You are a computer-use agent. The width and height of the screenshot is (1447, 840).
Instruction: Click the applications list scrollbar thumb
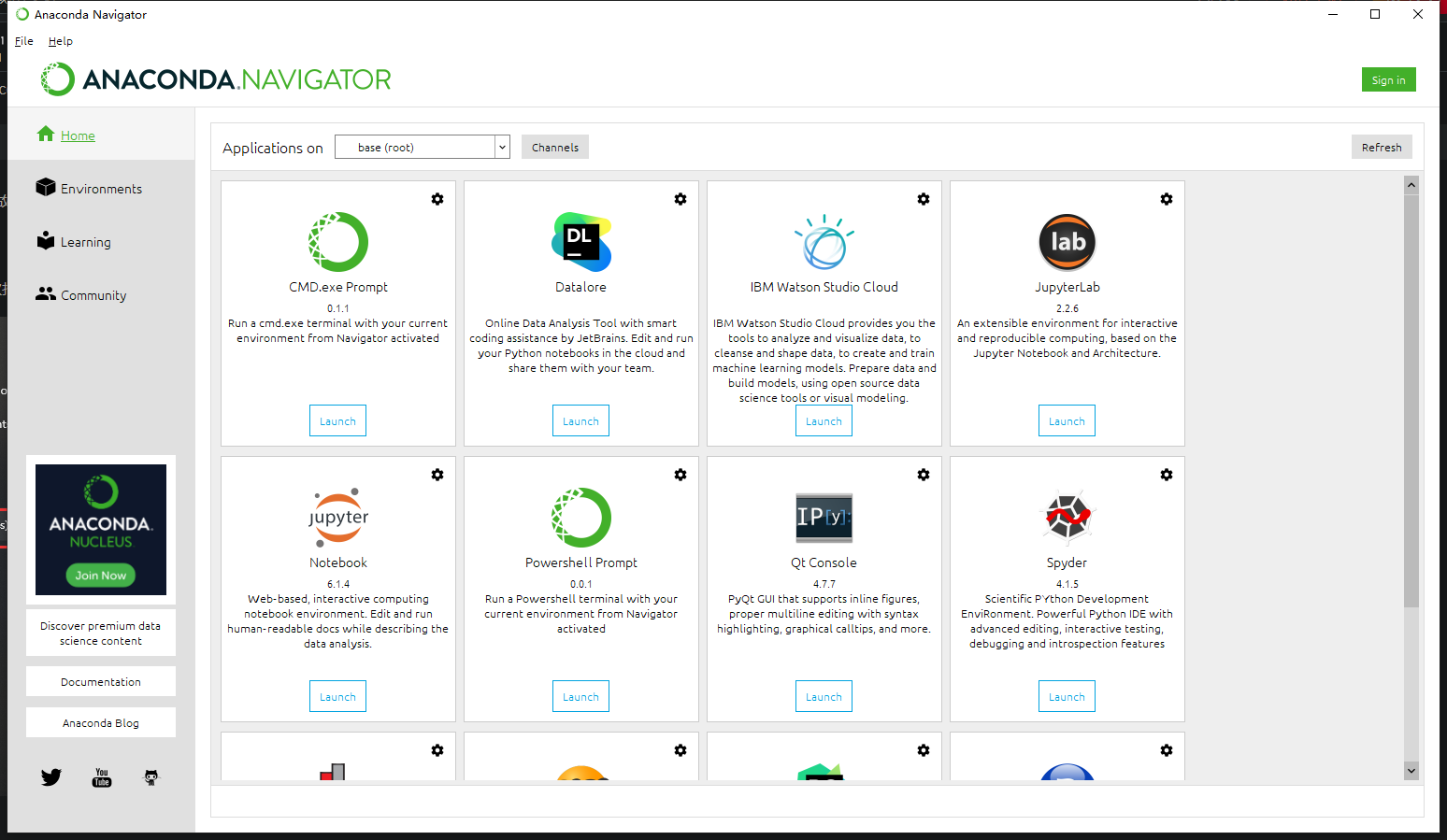click(1411, 401)
